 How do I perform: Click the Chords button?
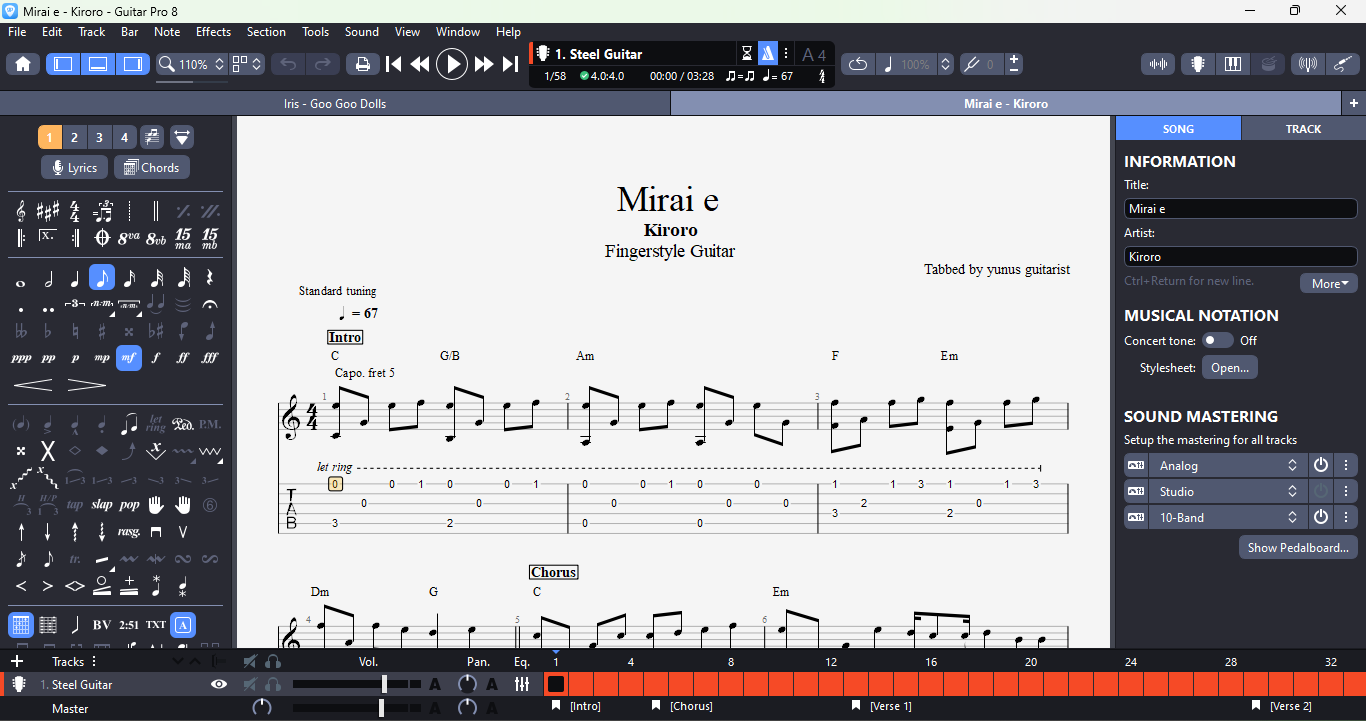(152, 168)
